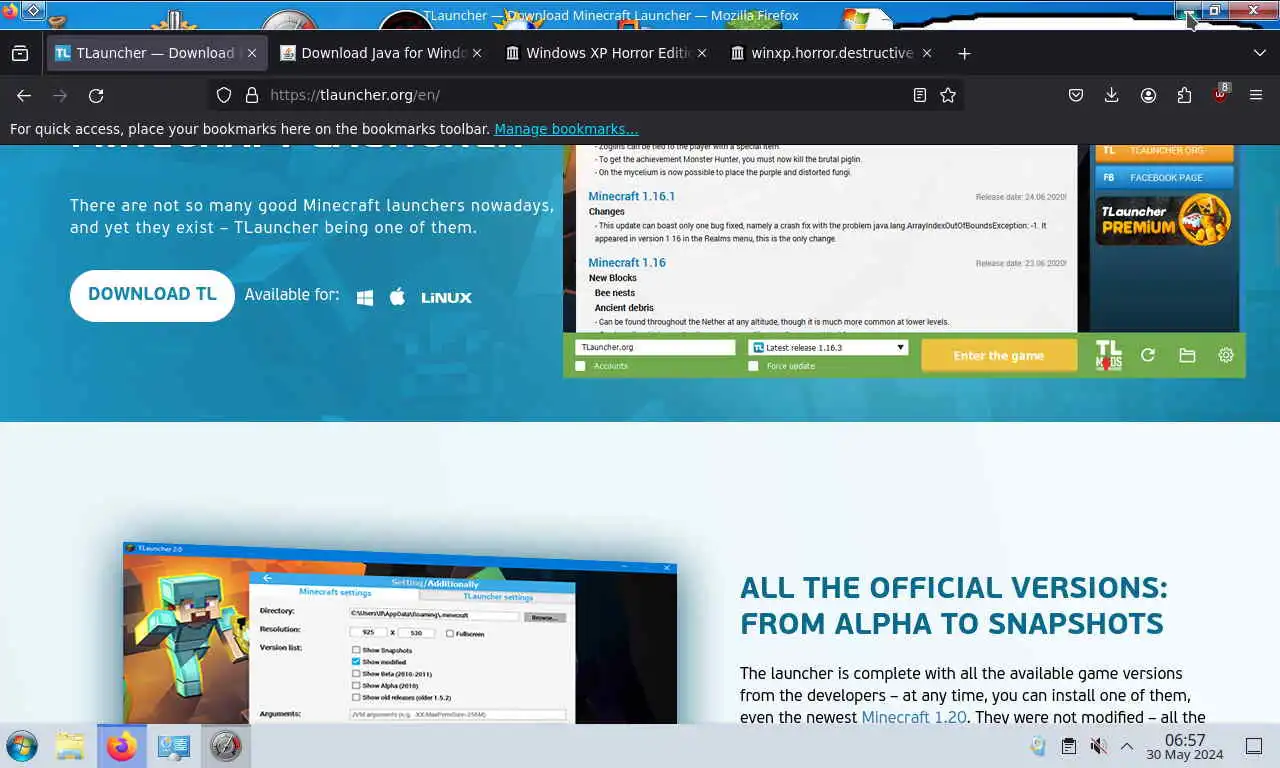Open the Start menu orb
1280x768 pixels.
pyautogui.click(x=21, y=746)
